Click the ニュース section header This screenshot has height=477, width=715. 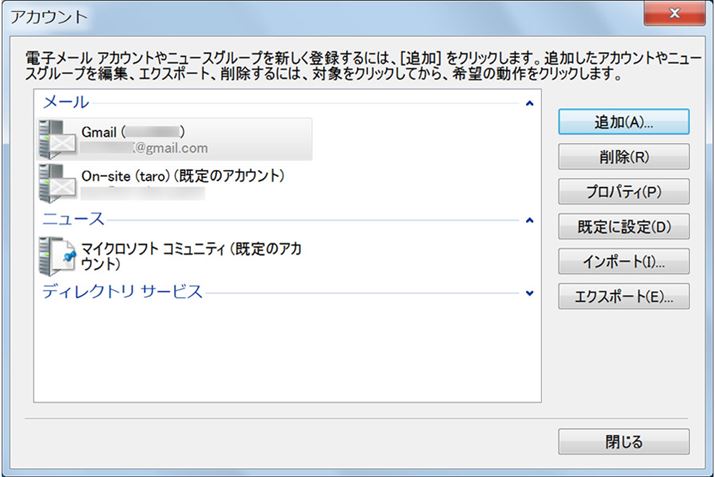[73, 219]
